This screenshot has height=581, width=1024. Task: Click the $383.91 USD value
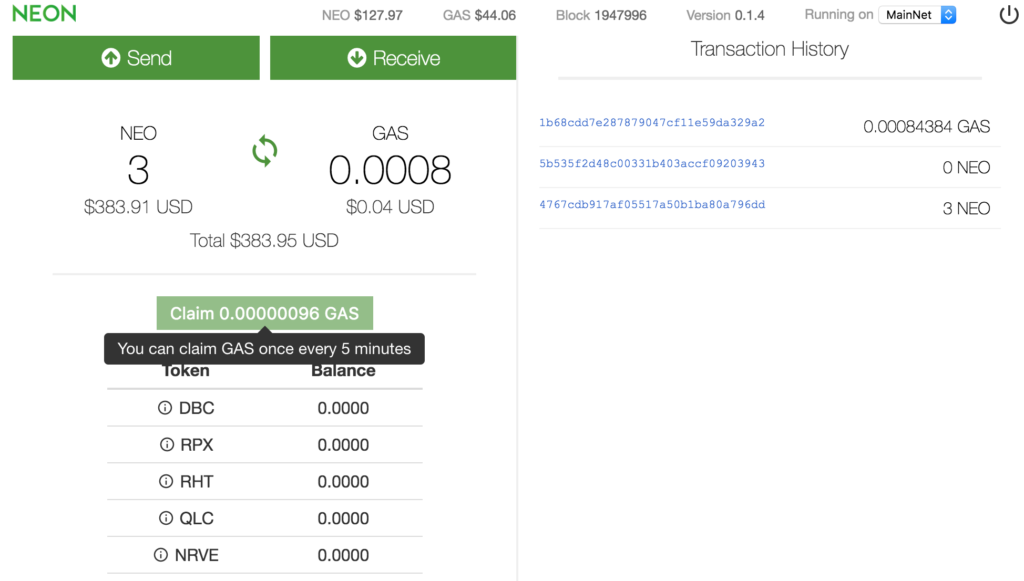click(138, 207)
